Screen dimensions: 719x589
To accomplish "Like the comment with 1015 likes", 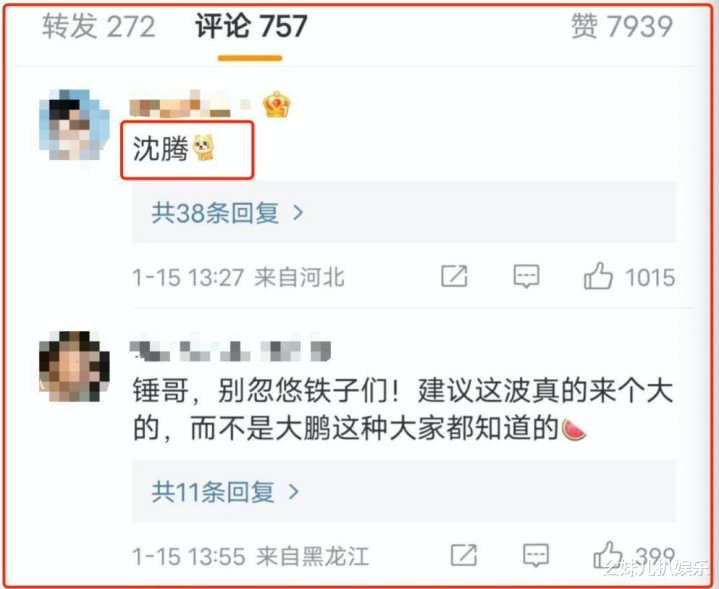I will click(598, 276).
